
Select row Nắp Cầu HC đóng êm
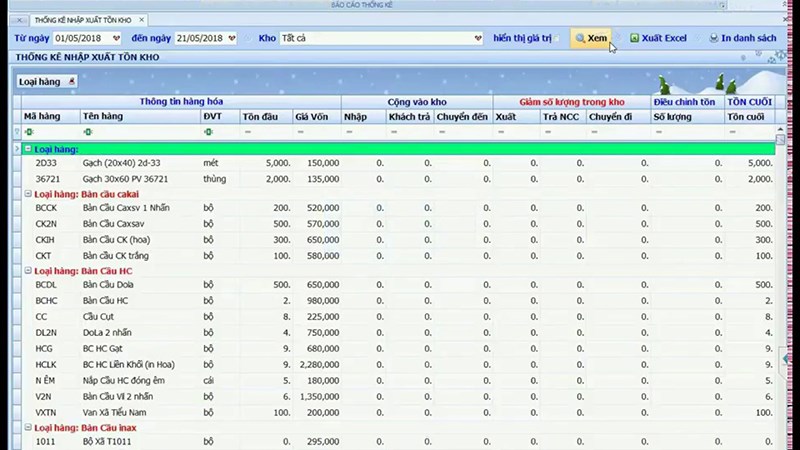pyautogui.click(x=398, y=381)
